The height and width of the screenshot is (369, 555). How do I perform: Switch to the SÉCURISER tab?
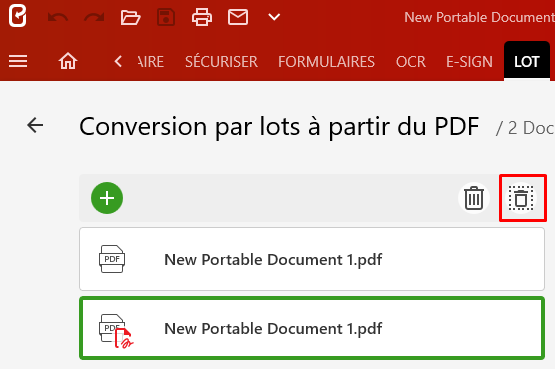click(x=221, y=62)
